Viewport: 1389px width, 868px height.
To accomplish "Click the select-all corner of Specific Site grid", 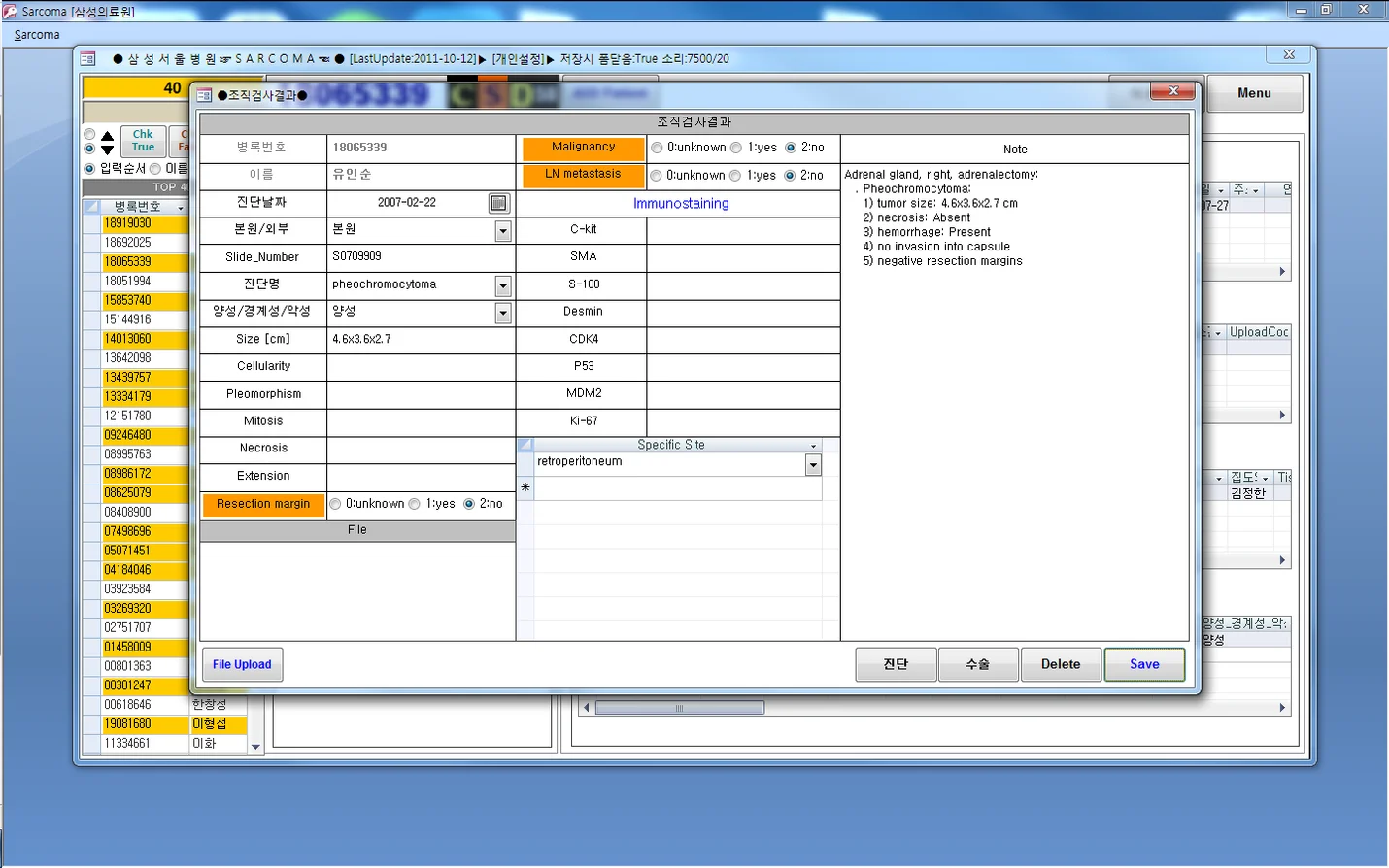I will (525, 445).
